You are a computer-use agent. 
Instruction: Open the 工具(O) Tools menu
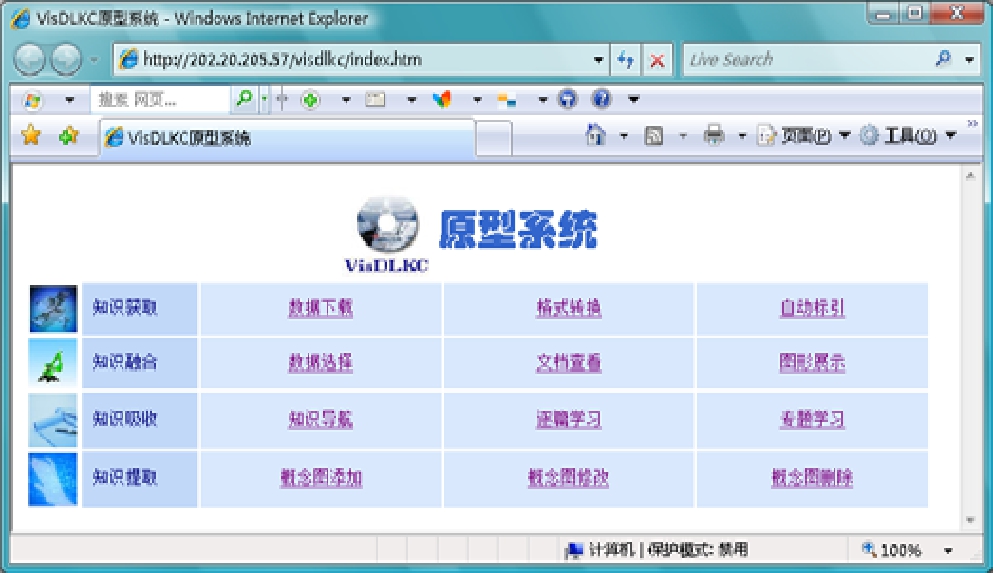(x=908, y=135)
